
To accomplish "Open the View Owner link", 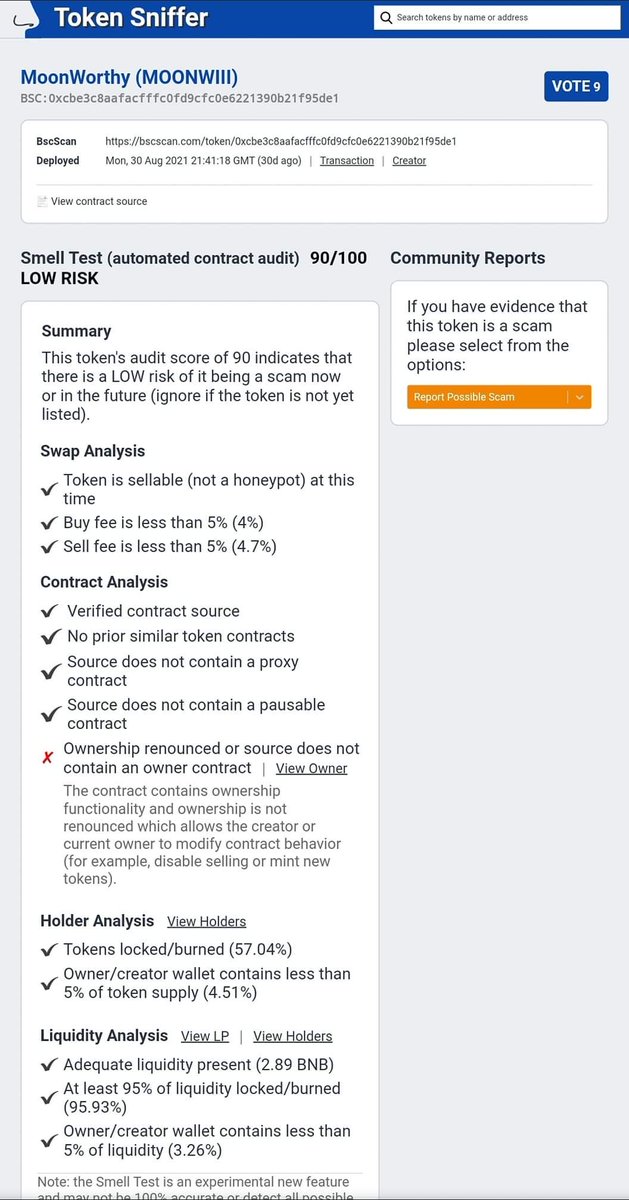I will click(312, 769).
